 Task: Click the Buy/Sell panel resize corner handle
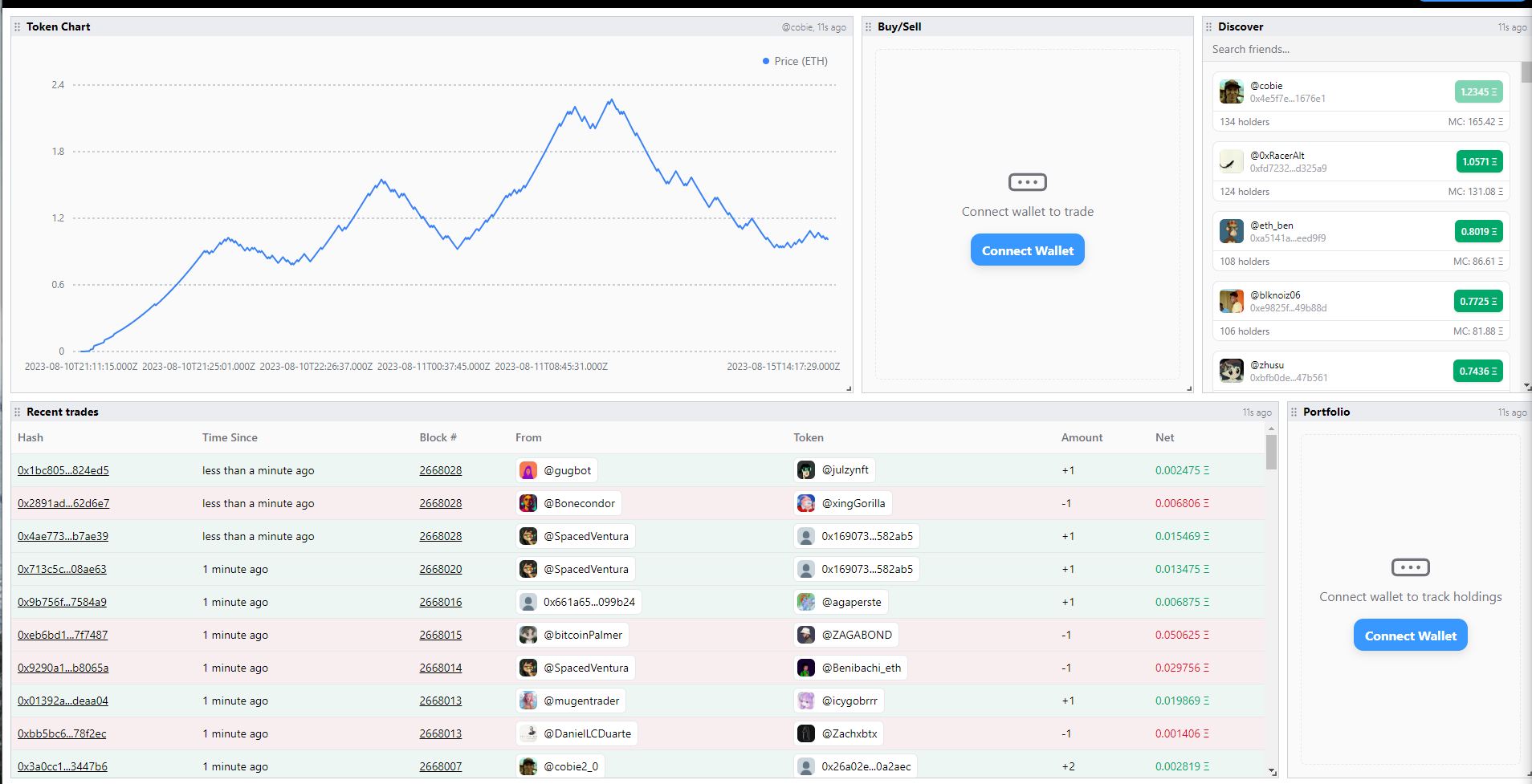(1189, 388)
